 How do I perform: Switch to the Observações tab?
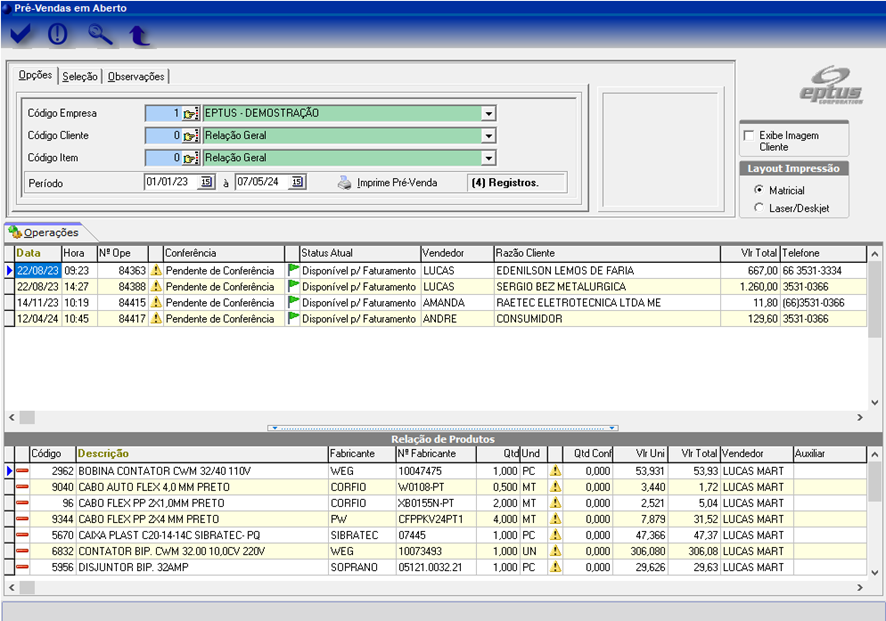(x=137, y=76)
